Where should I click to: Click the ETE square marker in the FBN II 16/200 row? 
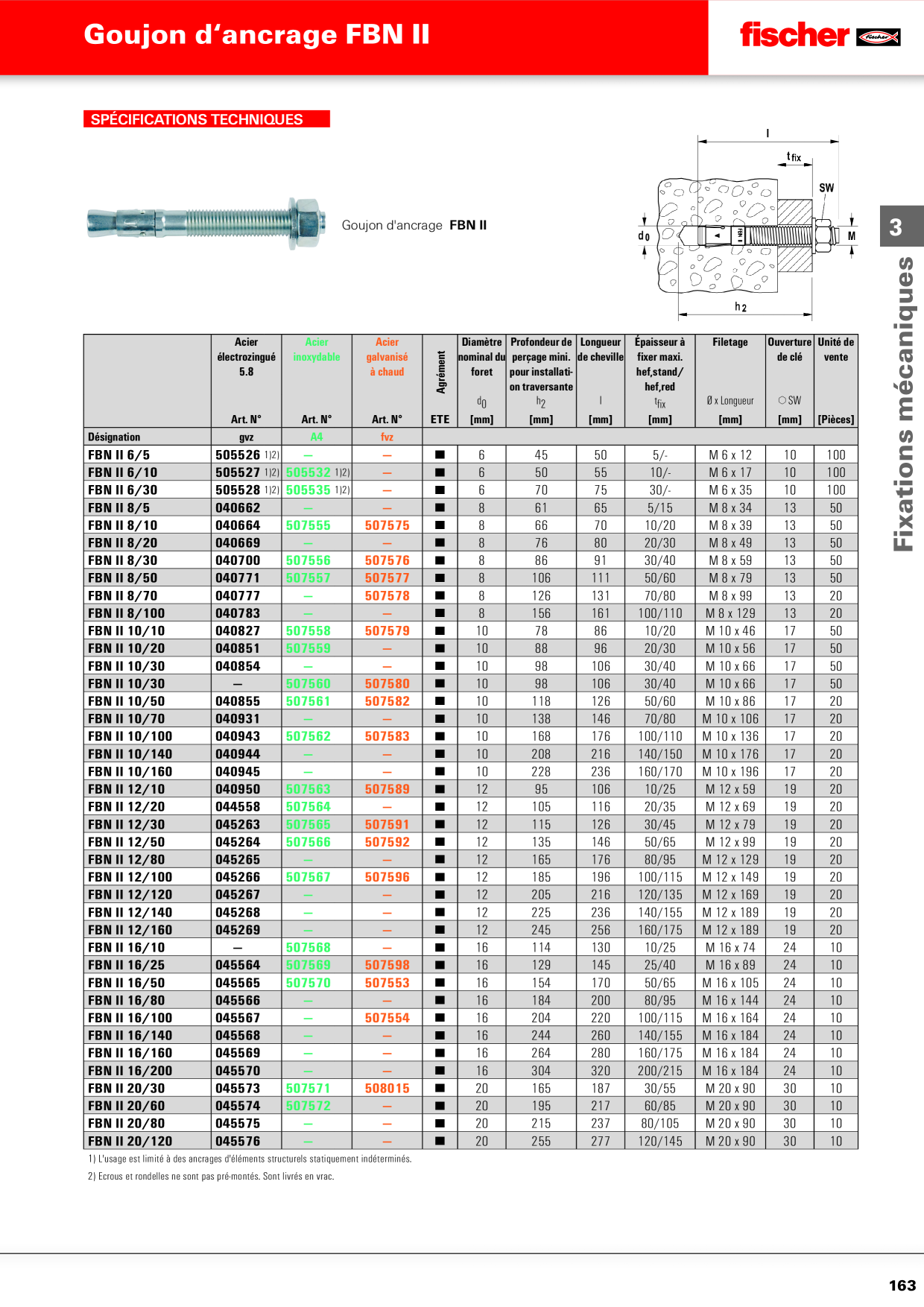click(x=440, y=1071)
